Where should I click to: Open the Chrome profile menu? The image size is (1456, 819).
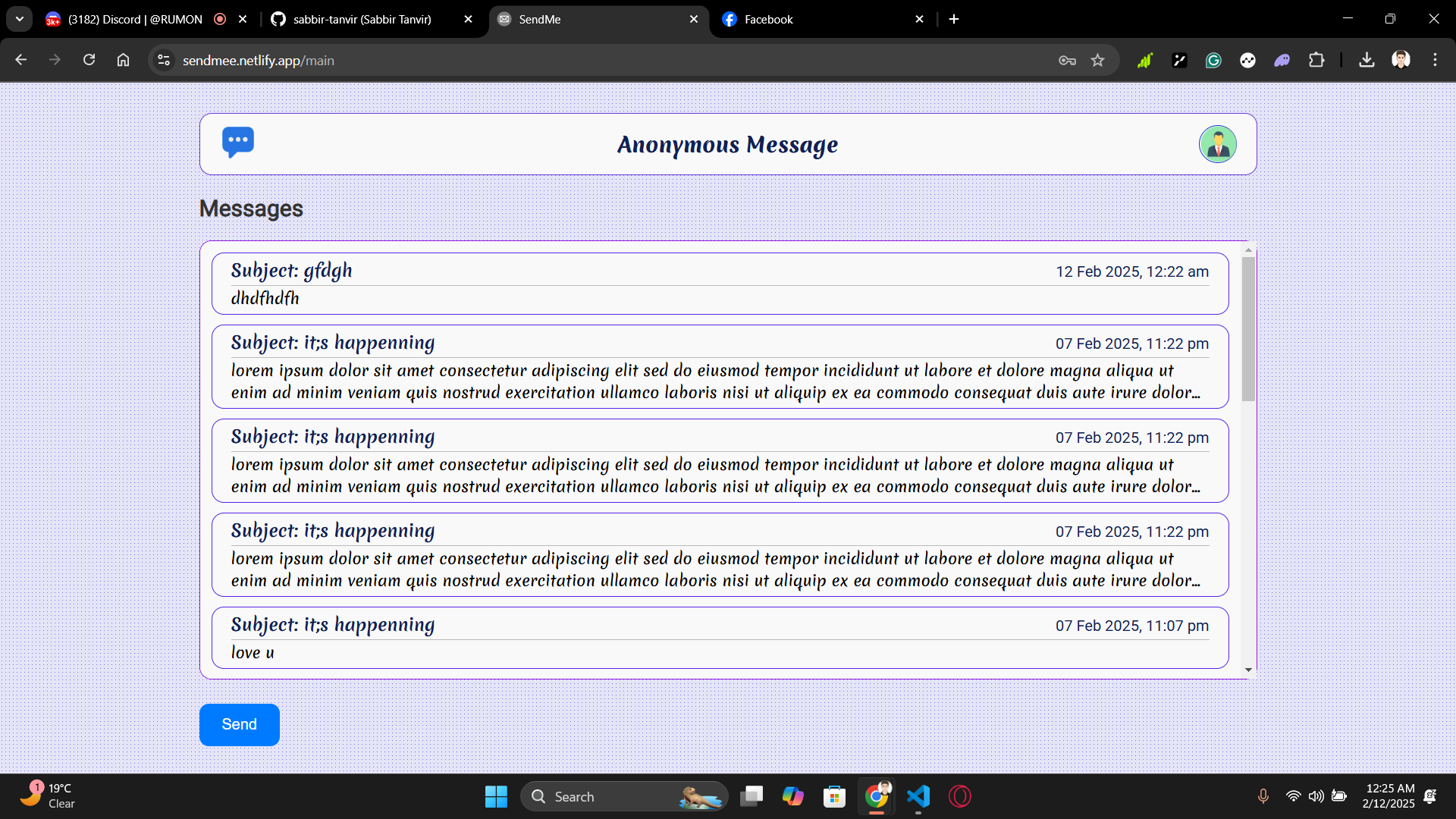click(x=1401, y=60)
